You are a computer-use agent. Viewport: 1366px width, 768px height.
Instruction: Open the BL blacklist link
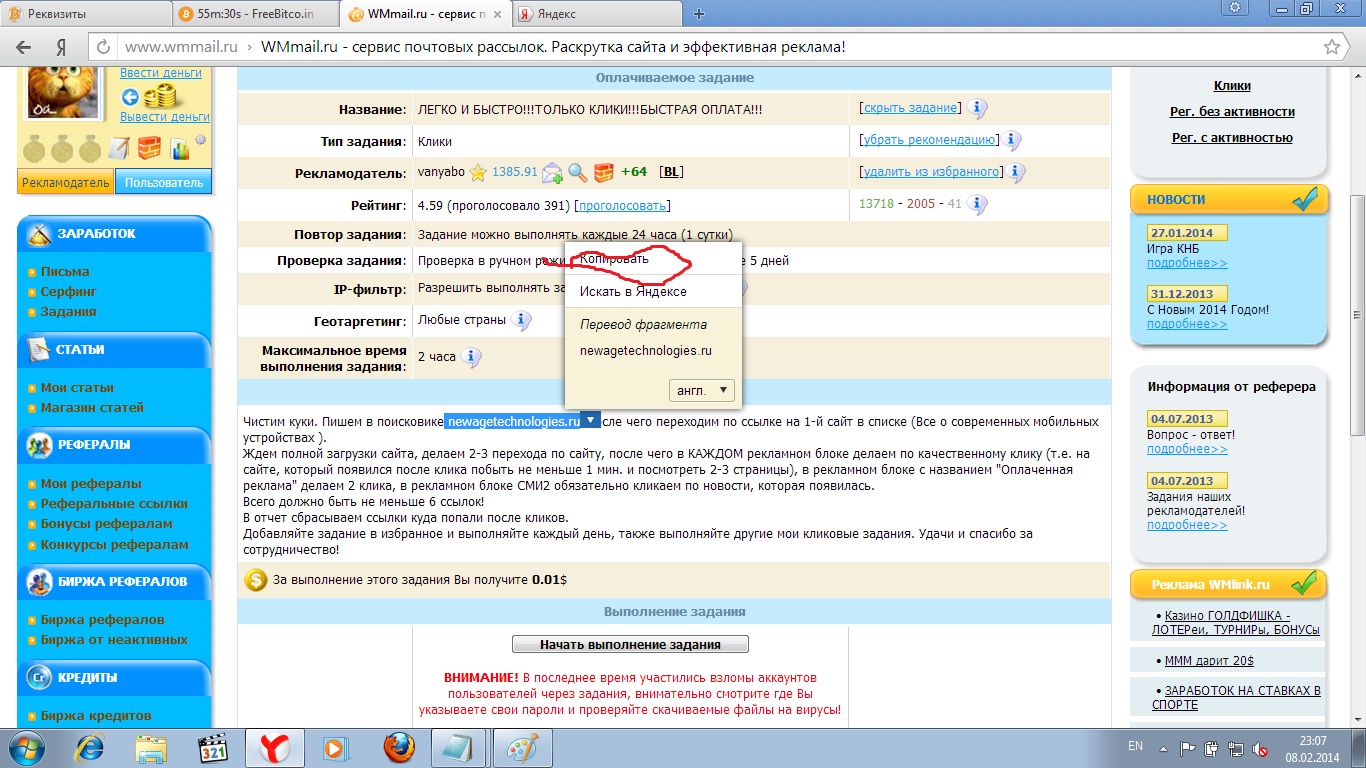[672, 172]
